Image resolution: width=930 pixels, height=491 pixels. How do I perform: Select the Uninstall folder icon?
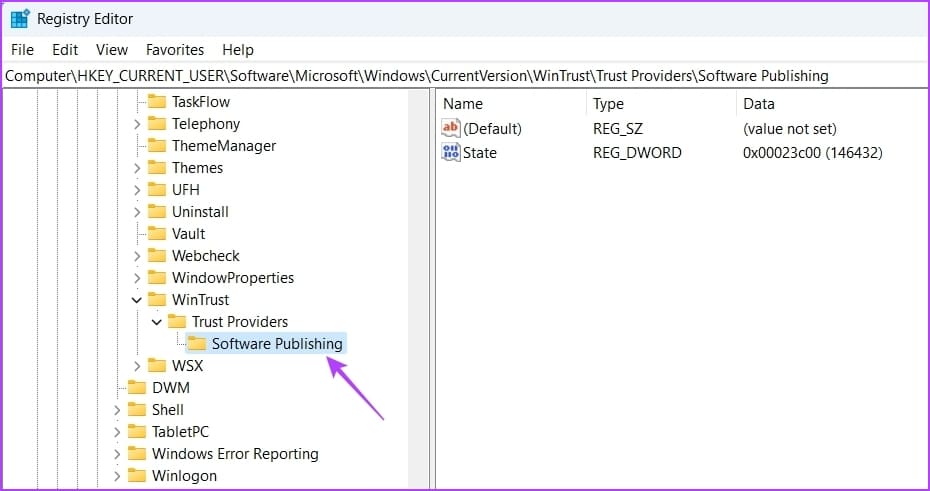[x=157, y=211]
